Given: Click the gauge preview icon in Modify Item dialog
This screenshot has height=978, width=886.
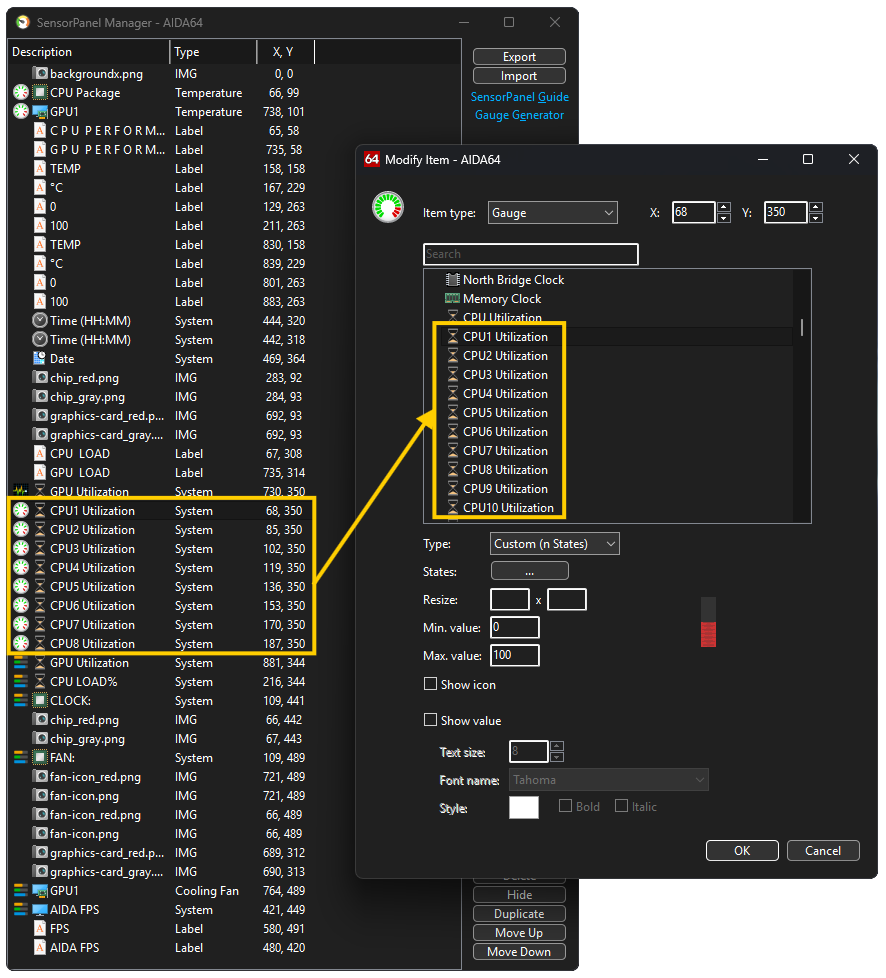Looking at the screenshot, I should pyautogui.click(x=388, y=208).
